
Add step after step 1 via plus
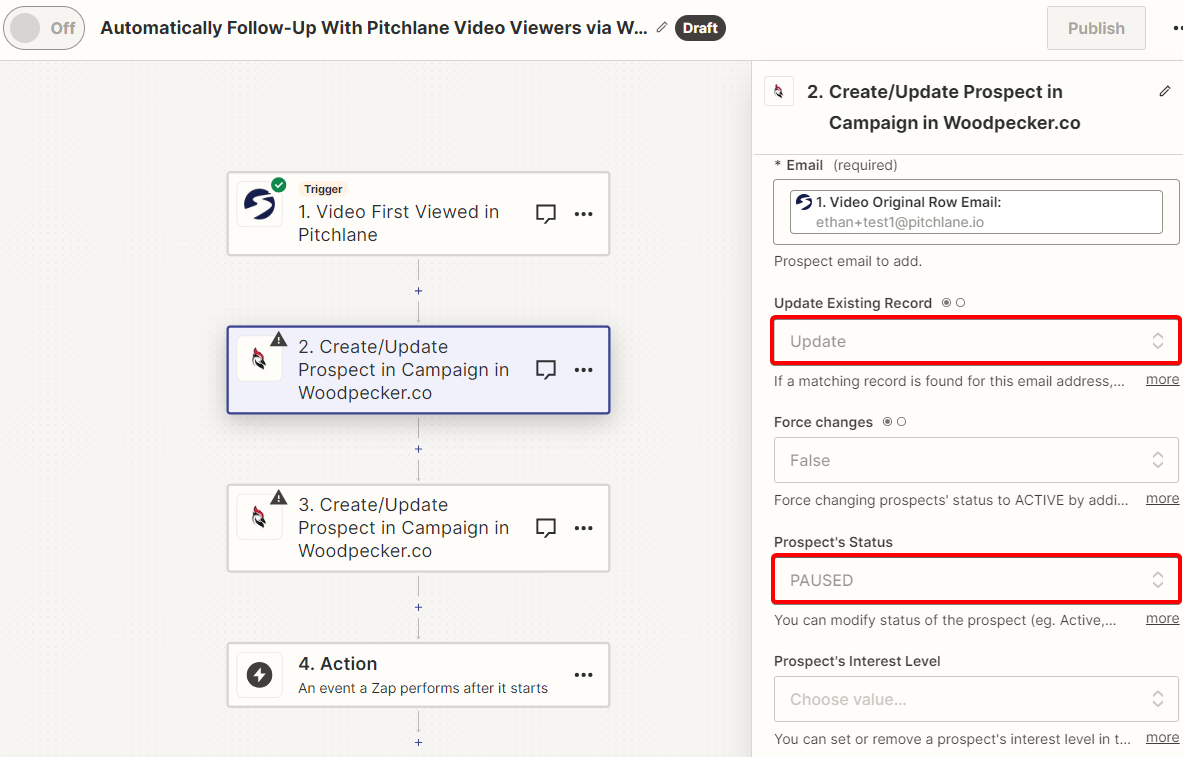click(x=418, y=291)
